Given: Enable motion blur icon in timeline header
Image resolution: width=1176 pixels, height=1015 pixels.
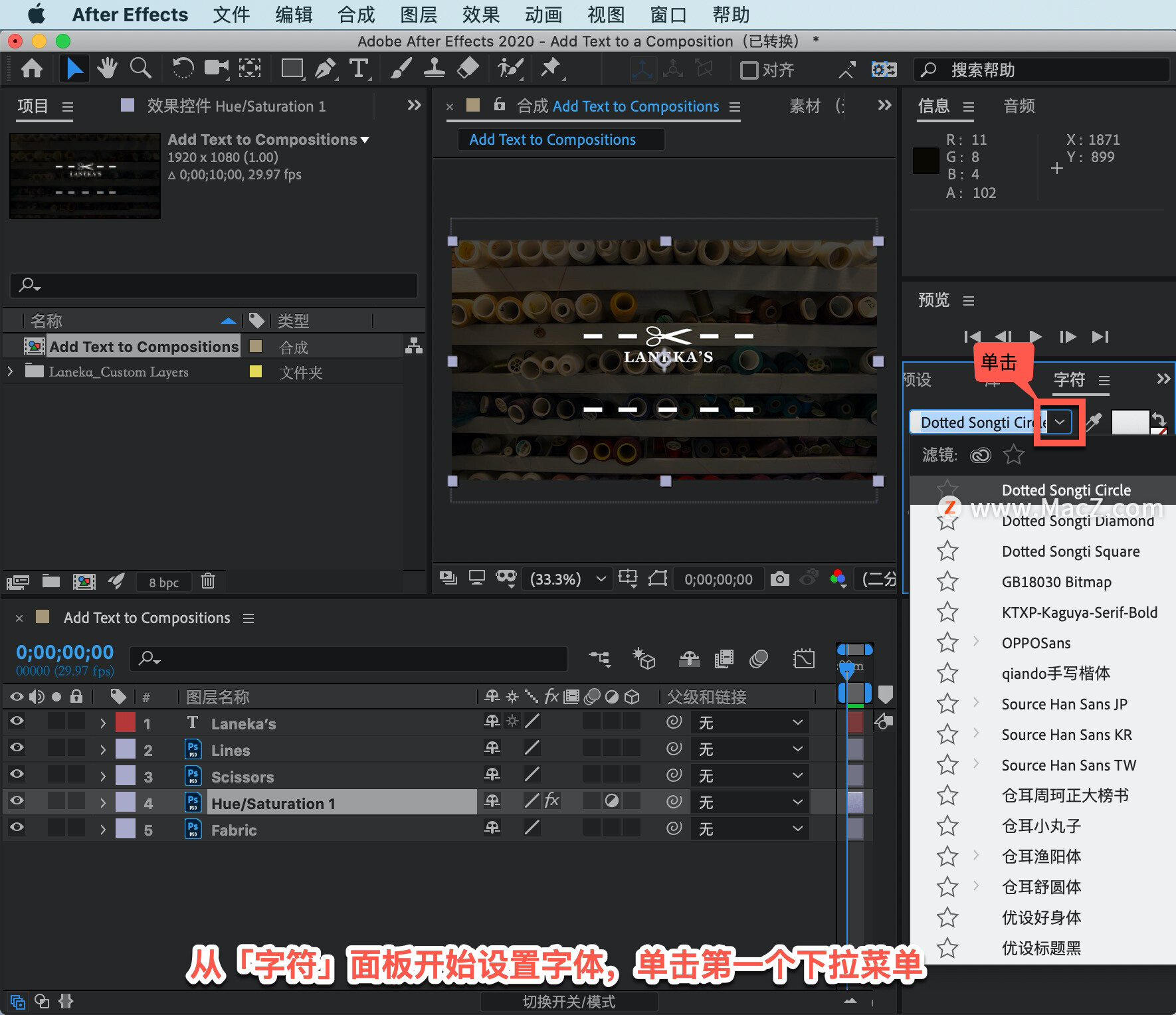Looking at the screenshot, I should click(759, 658).
